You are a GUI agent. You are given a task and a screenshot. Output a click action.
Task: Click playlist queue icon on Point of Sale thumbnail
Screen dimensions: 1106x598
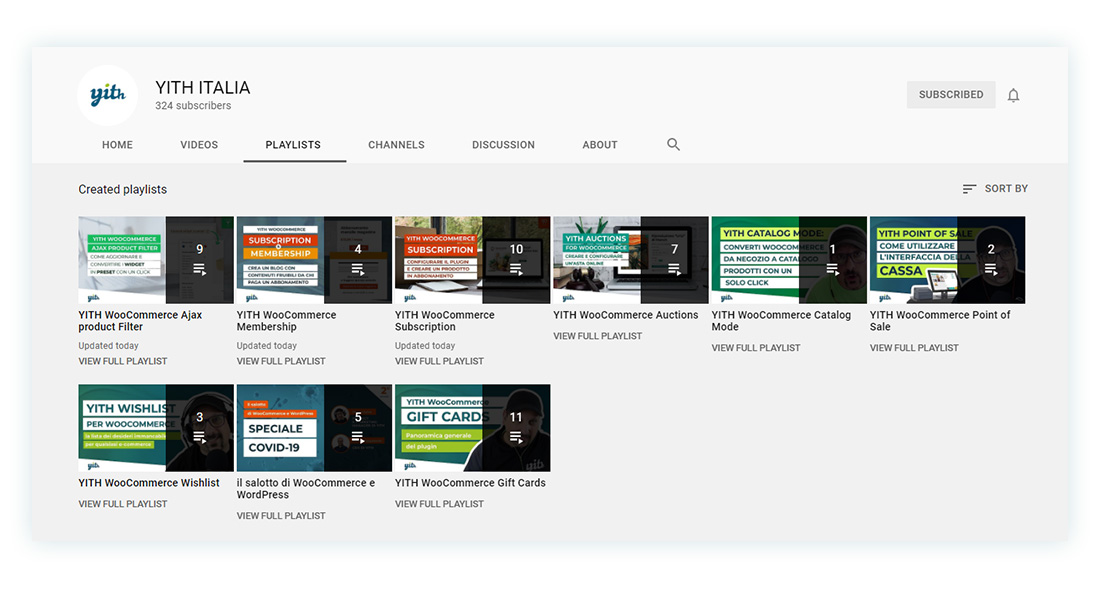[991, 269]
